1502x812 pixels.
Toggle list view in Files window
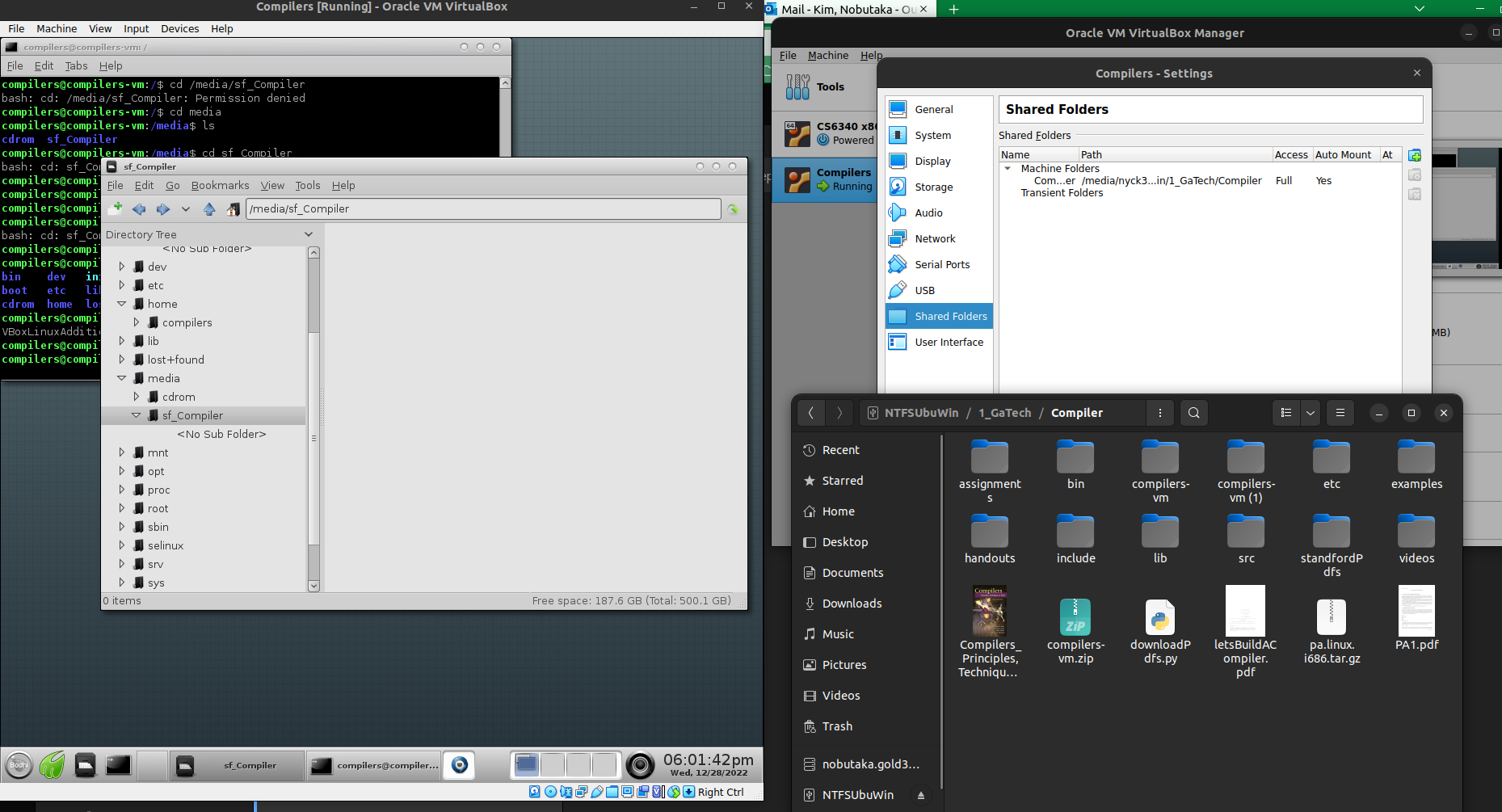click(1286, 413)
